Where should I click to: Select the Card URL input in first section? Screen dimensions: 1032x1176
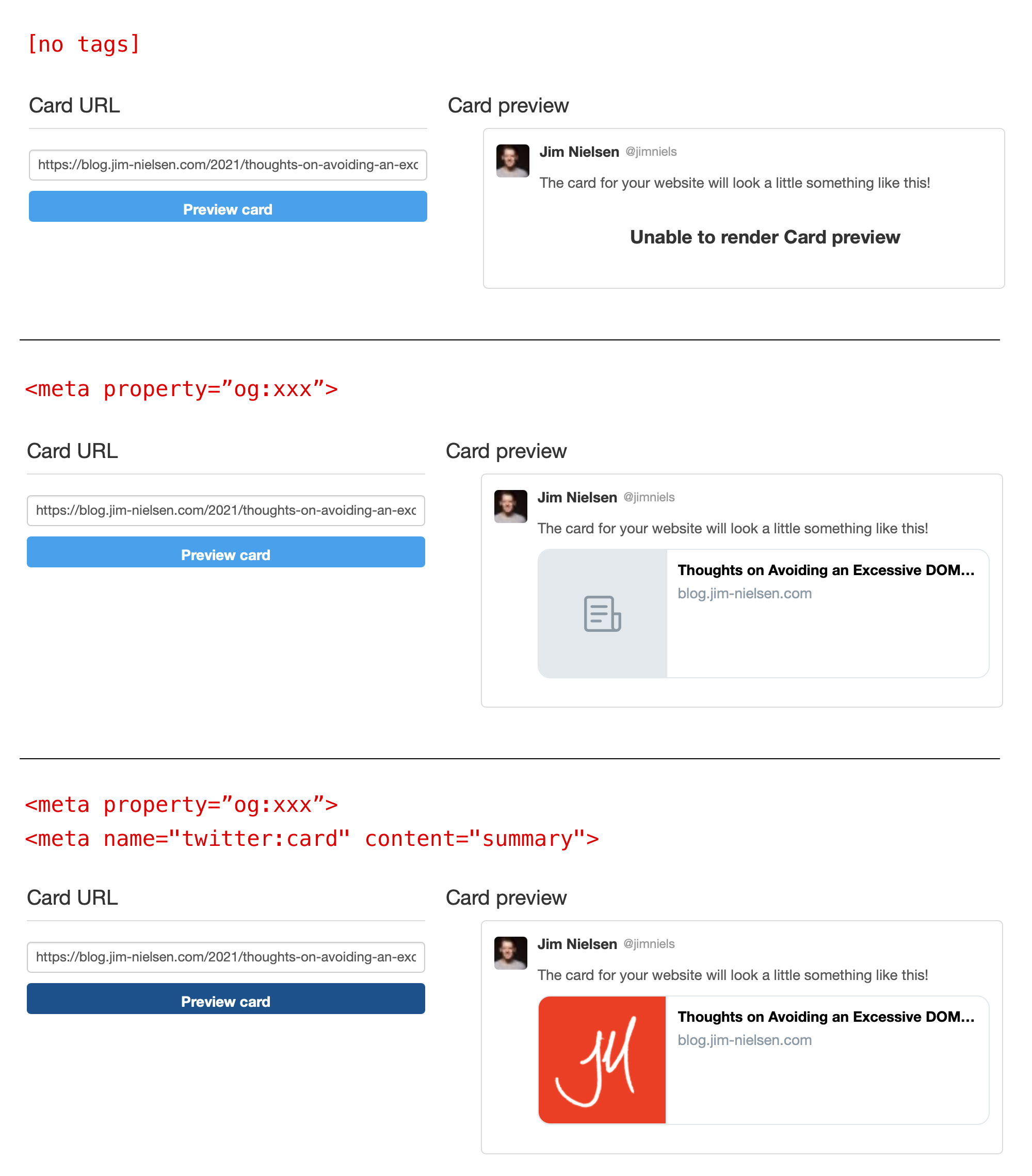coord(227,164)
